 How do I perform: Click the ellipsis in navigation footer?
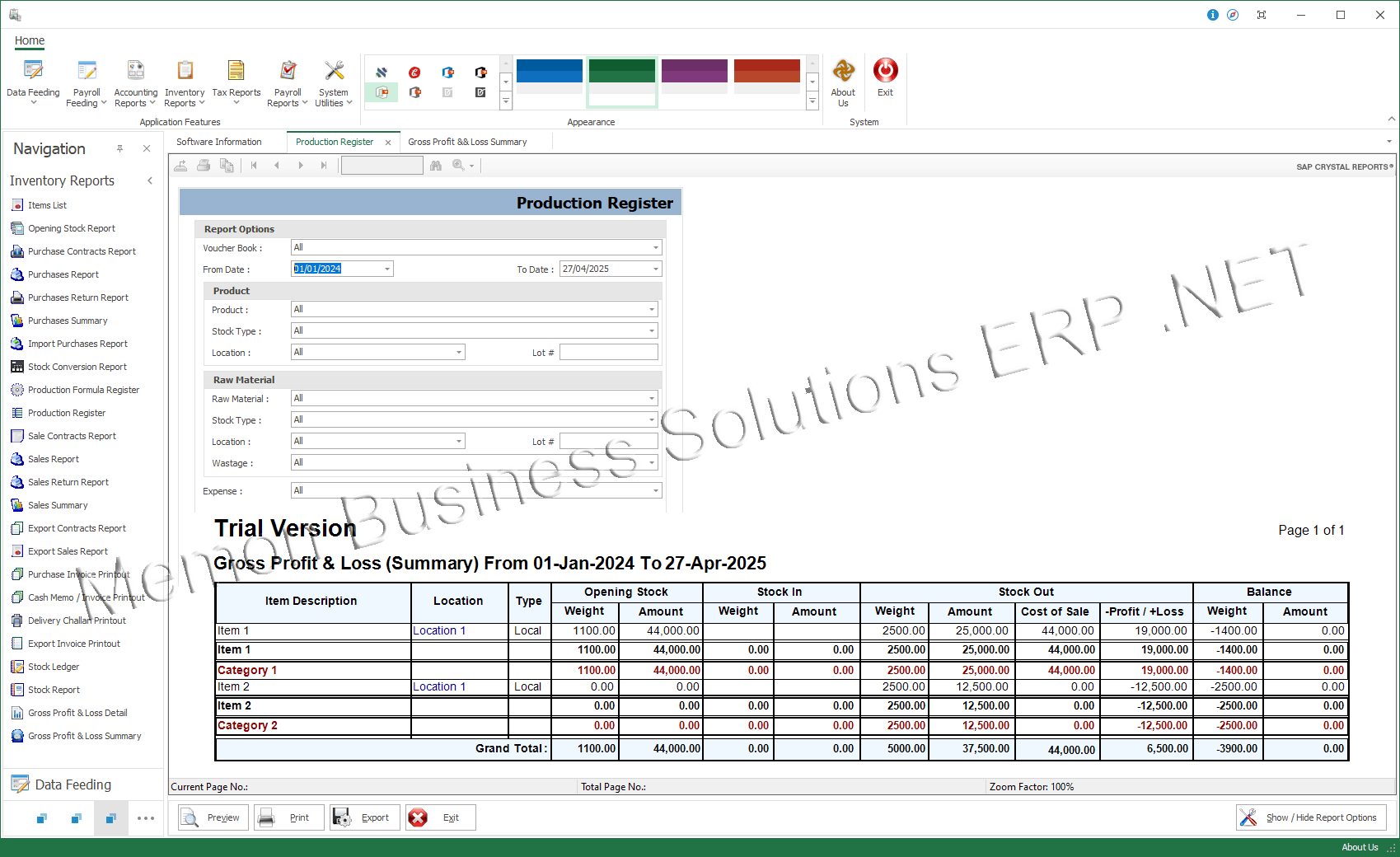coord(146,818)
